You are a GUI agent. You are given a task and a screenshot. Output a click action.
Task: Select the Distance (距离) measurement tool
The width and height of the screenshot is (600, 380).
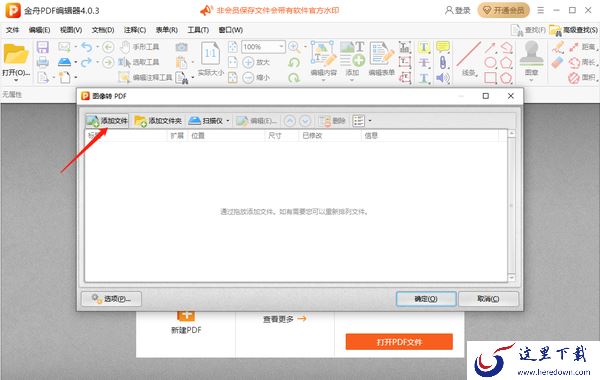coord(584,47)
